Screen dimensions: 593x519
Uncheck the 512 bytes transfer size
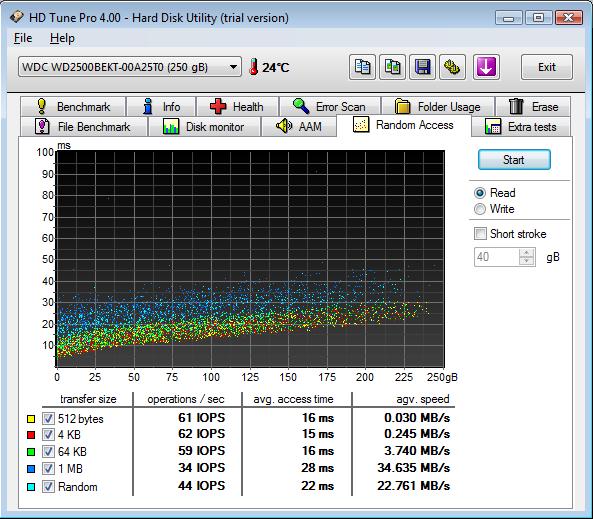[x=48, y=418]
